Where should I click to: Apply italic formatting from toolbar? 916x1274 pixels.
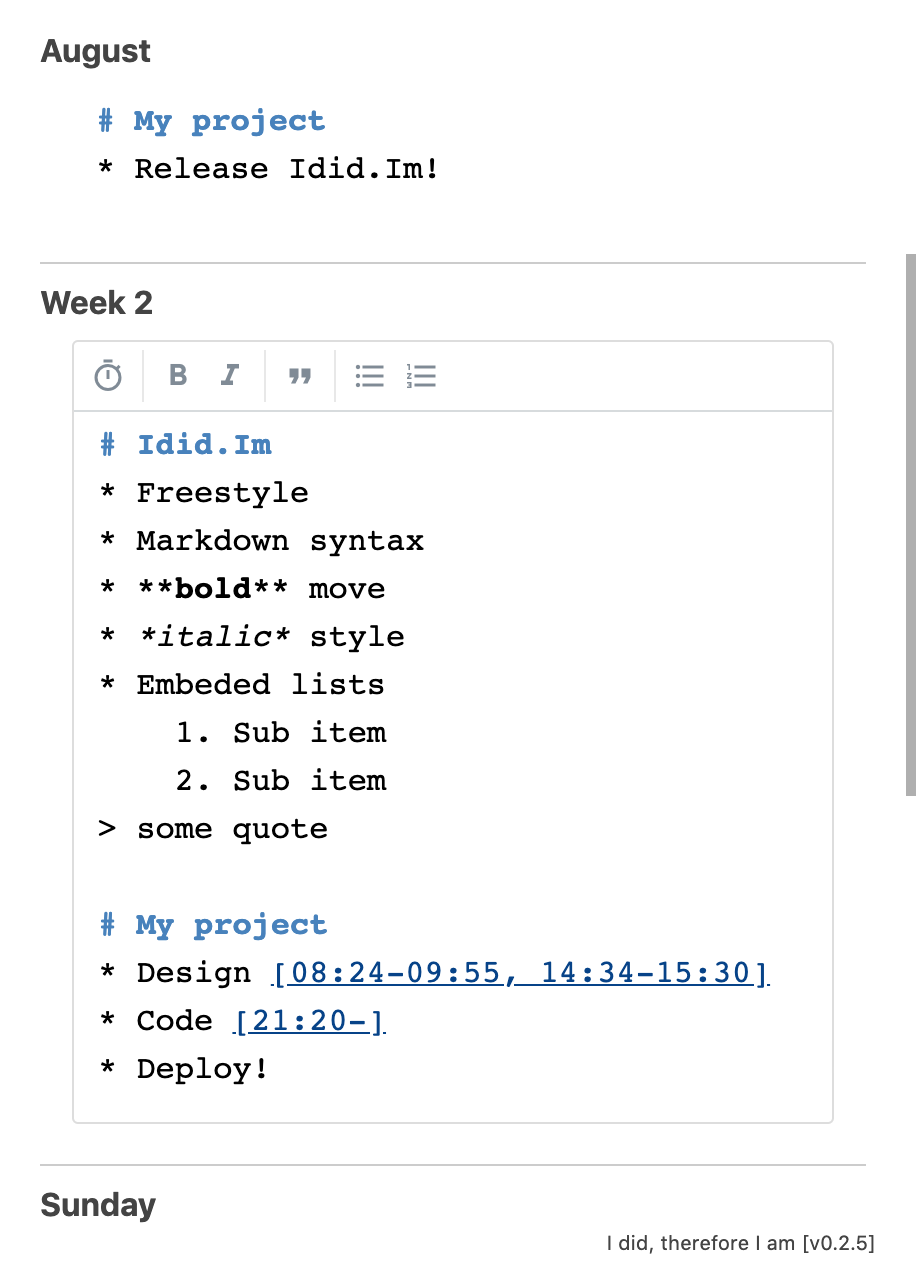coord(230,376)
